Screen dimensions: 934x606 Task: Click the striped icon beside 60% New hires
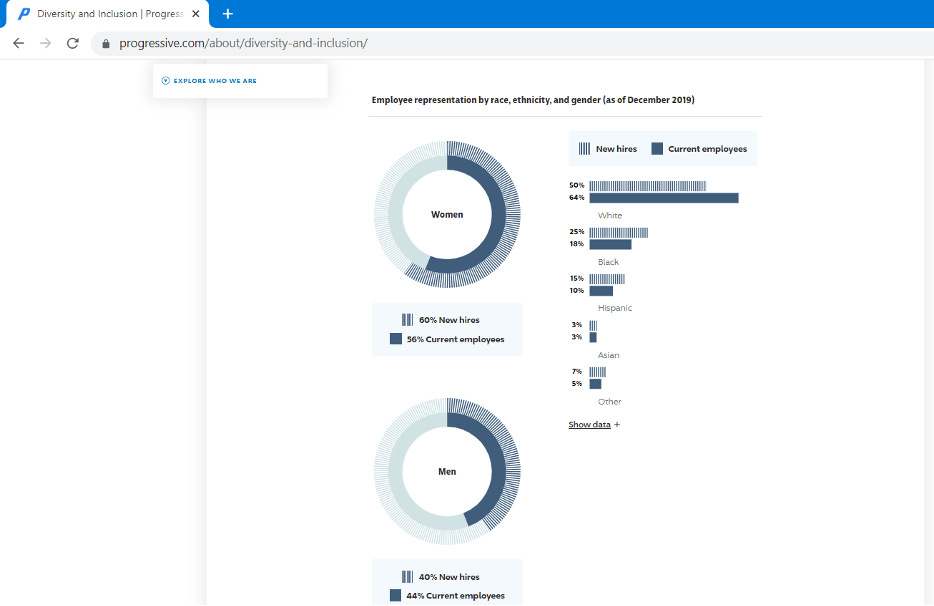click(x=407, y=320)
